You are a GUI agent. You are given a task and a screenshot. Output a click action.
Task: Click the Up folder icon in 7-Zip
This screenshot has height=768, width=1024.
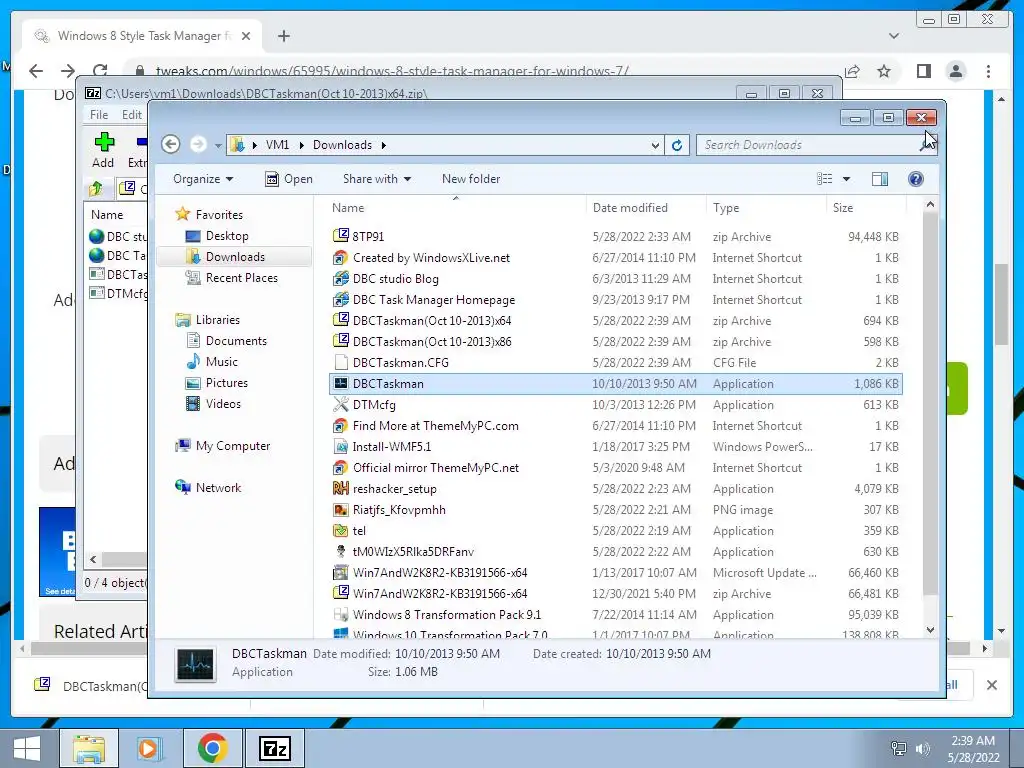96,189
